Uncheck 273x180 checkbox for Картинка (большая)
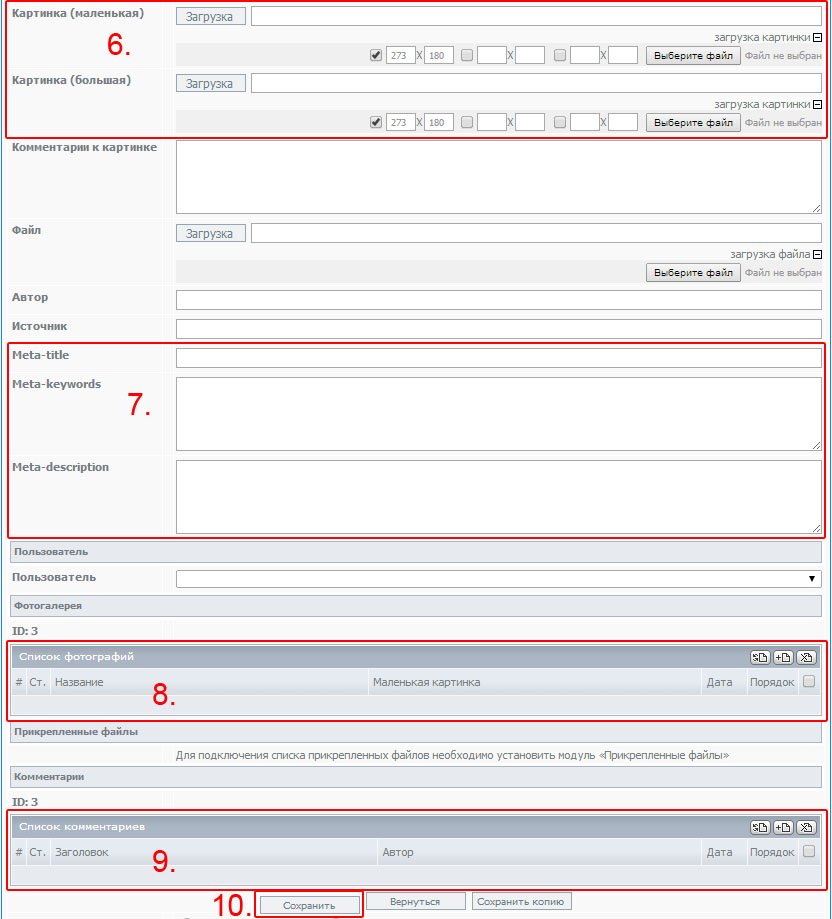832x919 pixels. coord(376,122)
